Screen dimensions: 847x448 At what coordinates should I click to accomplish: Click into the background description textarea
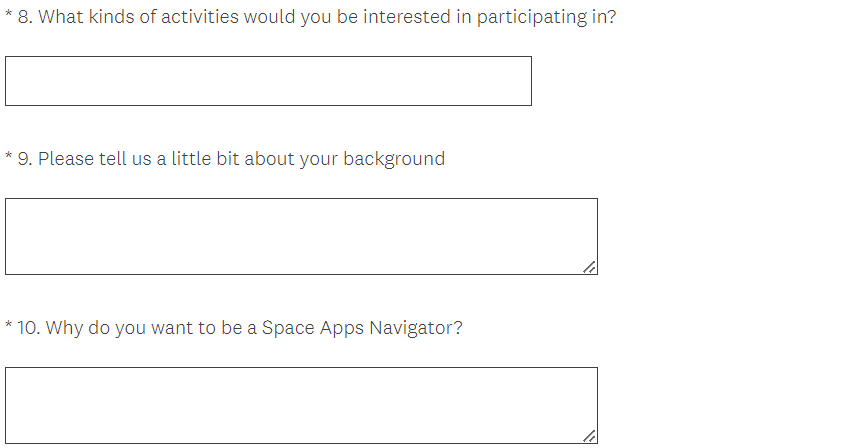[x=300, y=236]
